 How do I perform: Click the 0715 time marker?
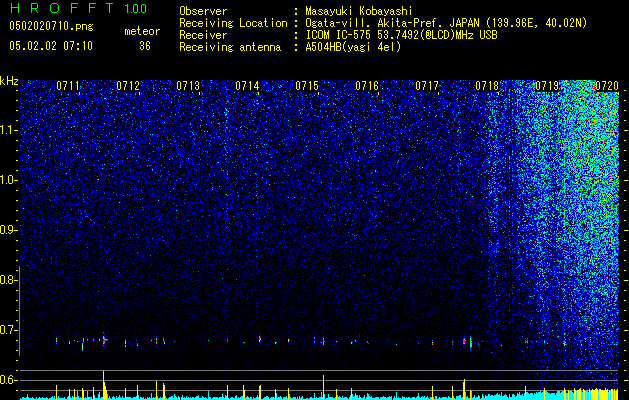307,85
